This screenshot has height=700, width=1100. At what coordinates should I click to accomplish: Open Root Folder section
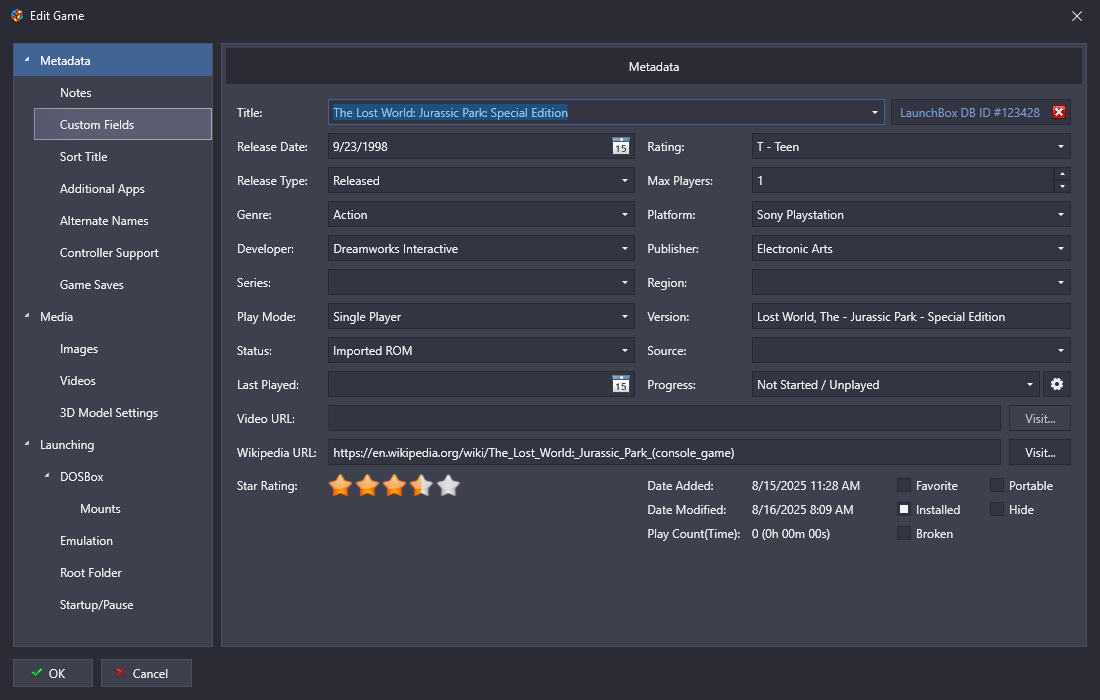point(90,572)
